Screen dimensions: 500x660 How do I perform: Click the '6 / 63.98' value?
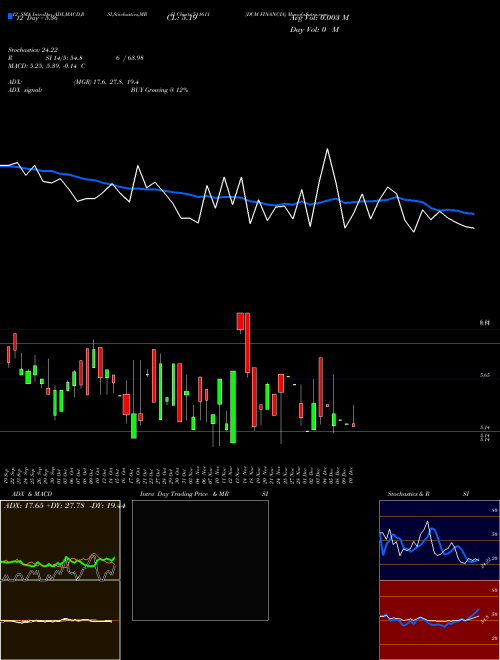[130, 58]
